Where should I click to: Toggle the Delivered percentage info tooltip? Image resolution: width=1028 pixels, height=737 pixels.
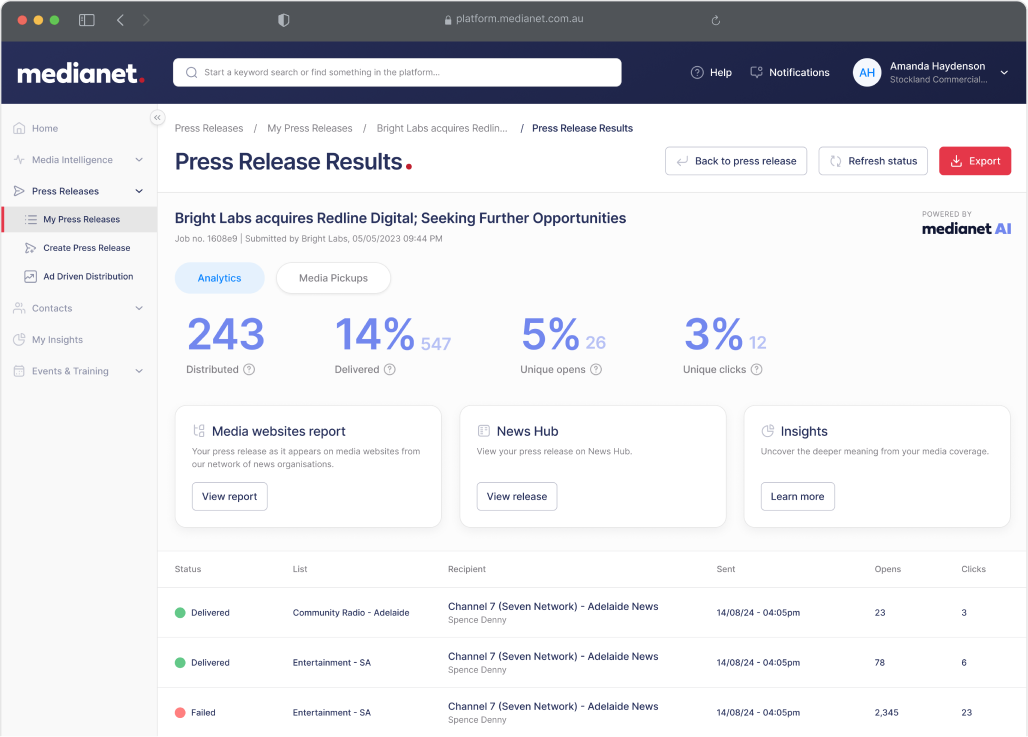[392, 368]
